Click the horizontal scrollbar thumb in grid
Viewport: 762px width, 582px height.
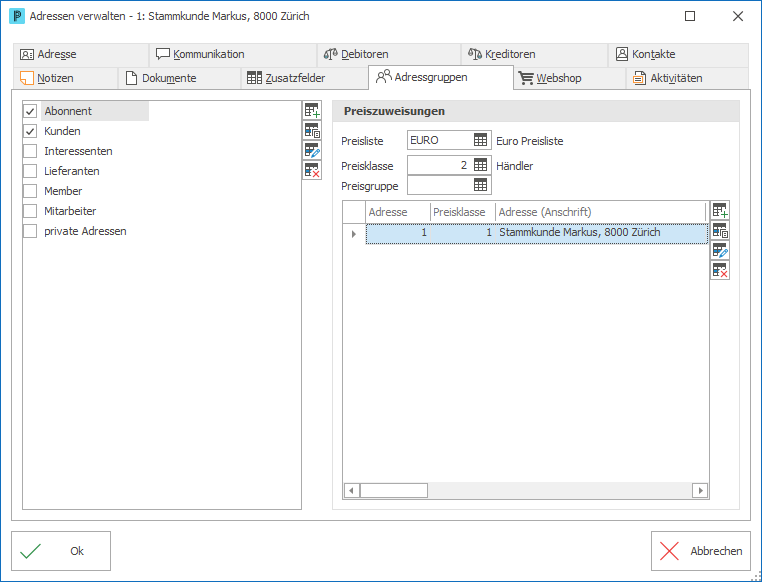394,491
